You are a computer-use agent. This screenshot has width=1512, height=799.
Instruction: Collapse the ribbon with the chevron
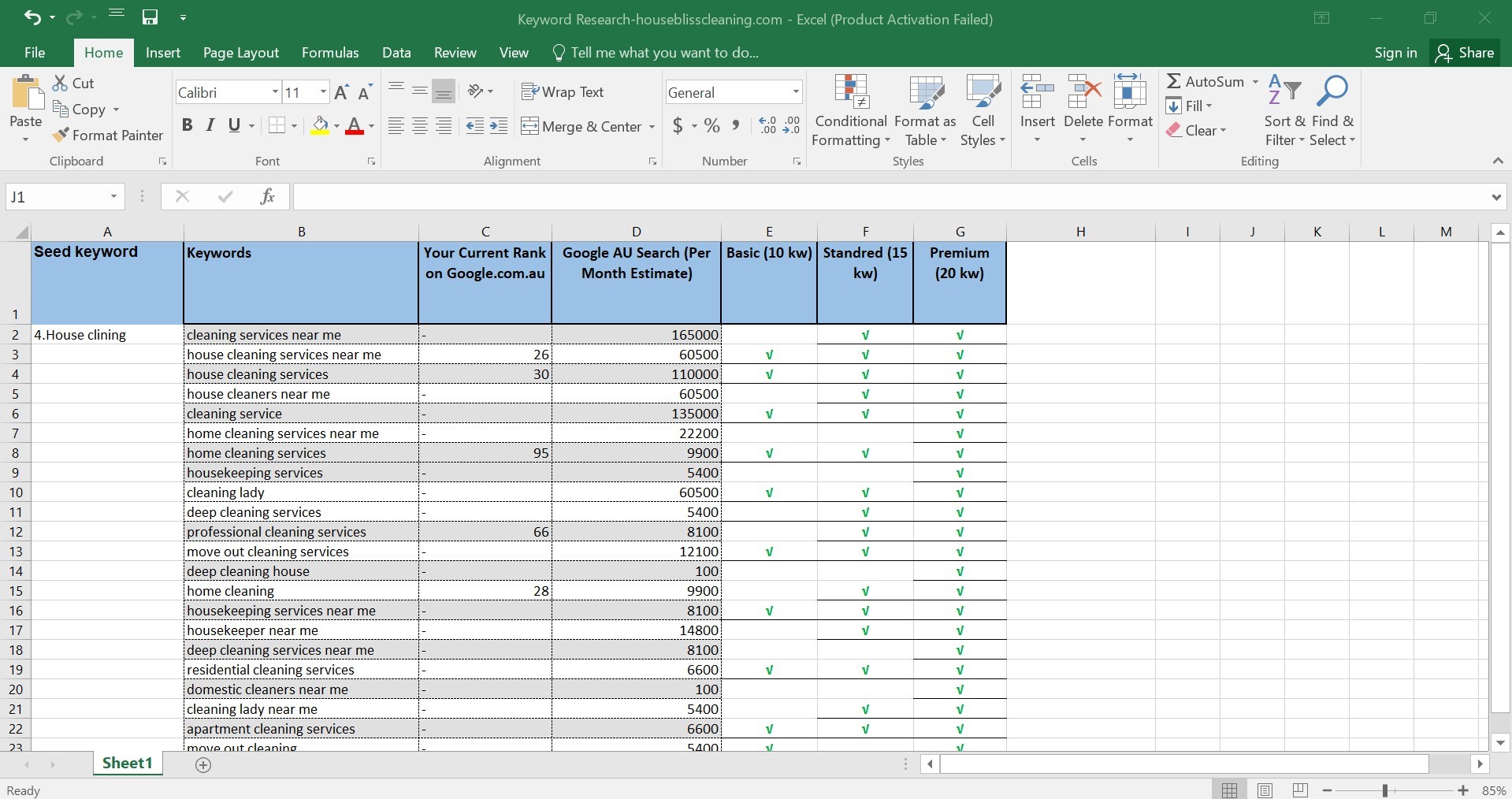click(1496, 161)
